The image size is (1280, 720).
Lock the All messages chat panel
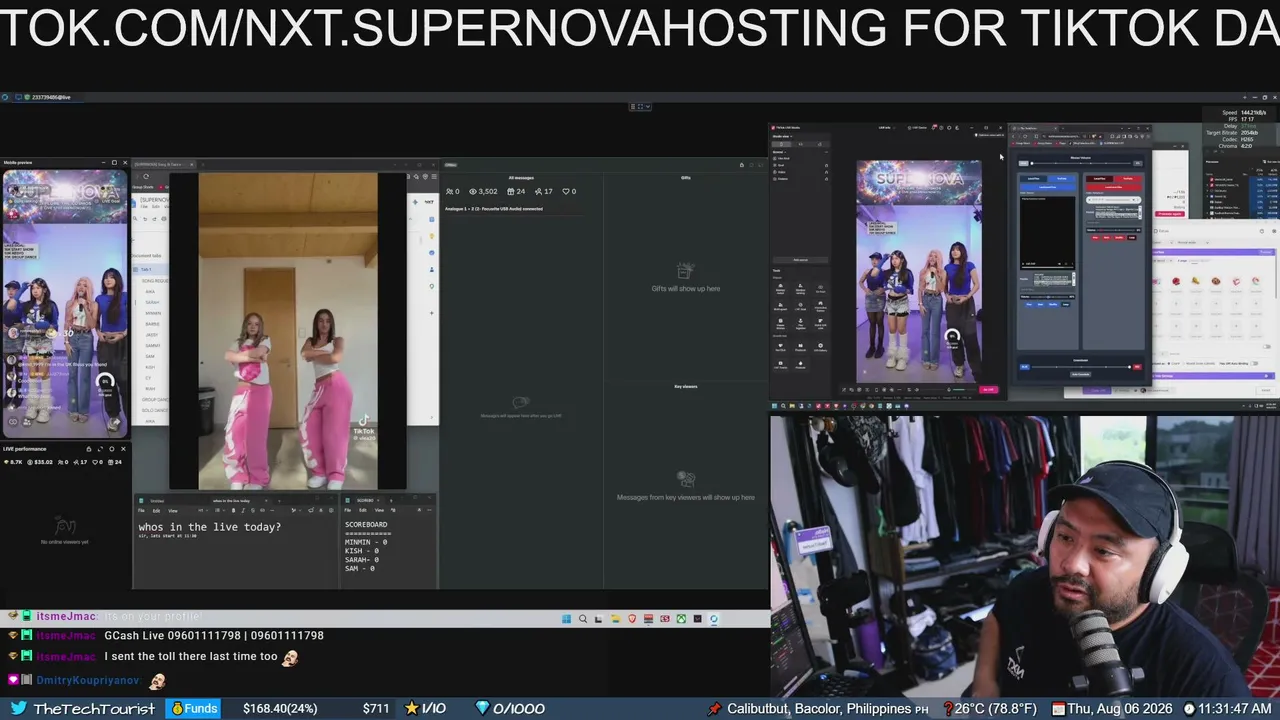[742, 165]
